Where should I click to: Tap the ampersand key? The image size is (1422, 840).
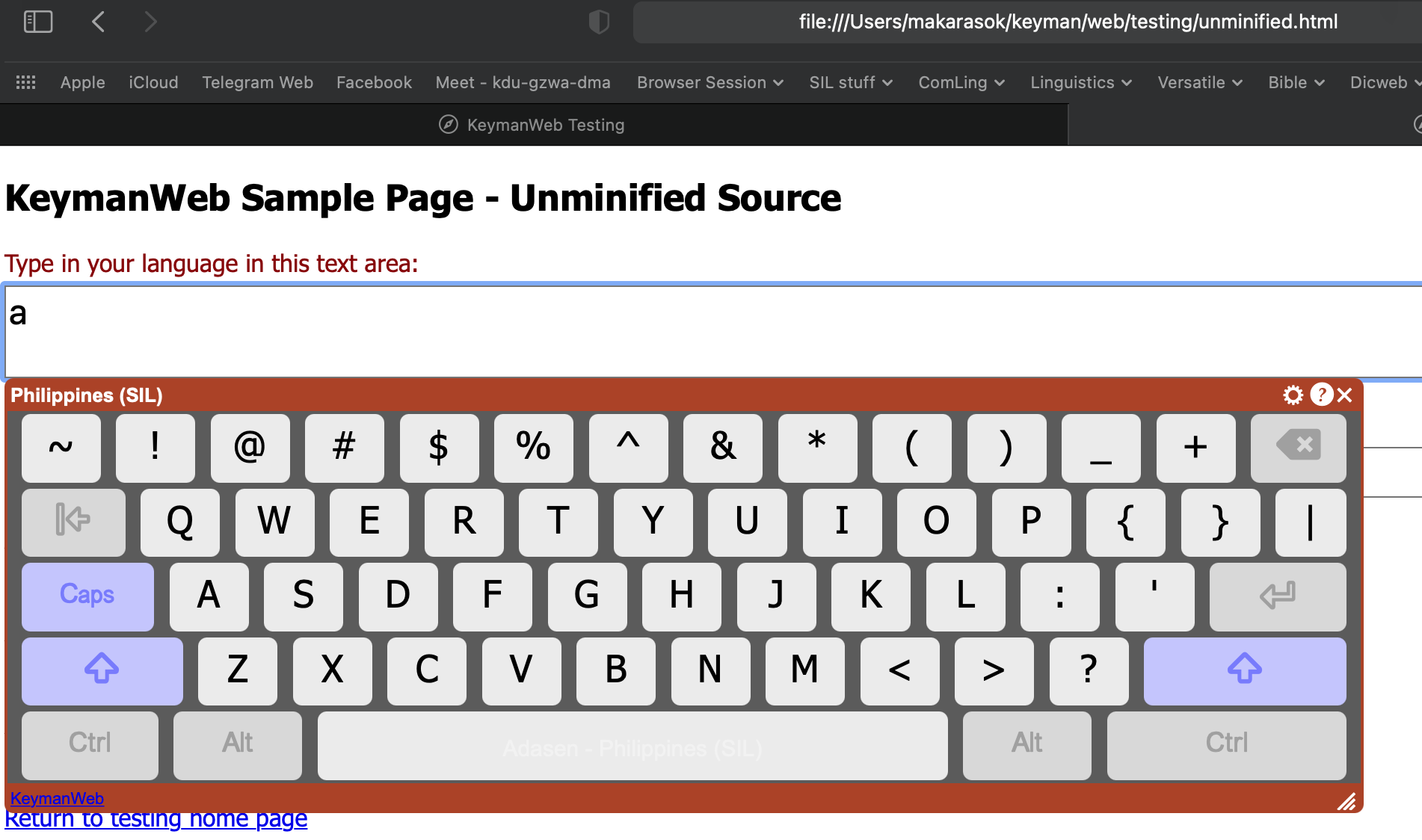pos(723,447)
